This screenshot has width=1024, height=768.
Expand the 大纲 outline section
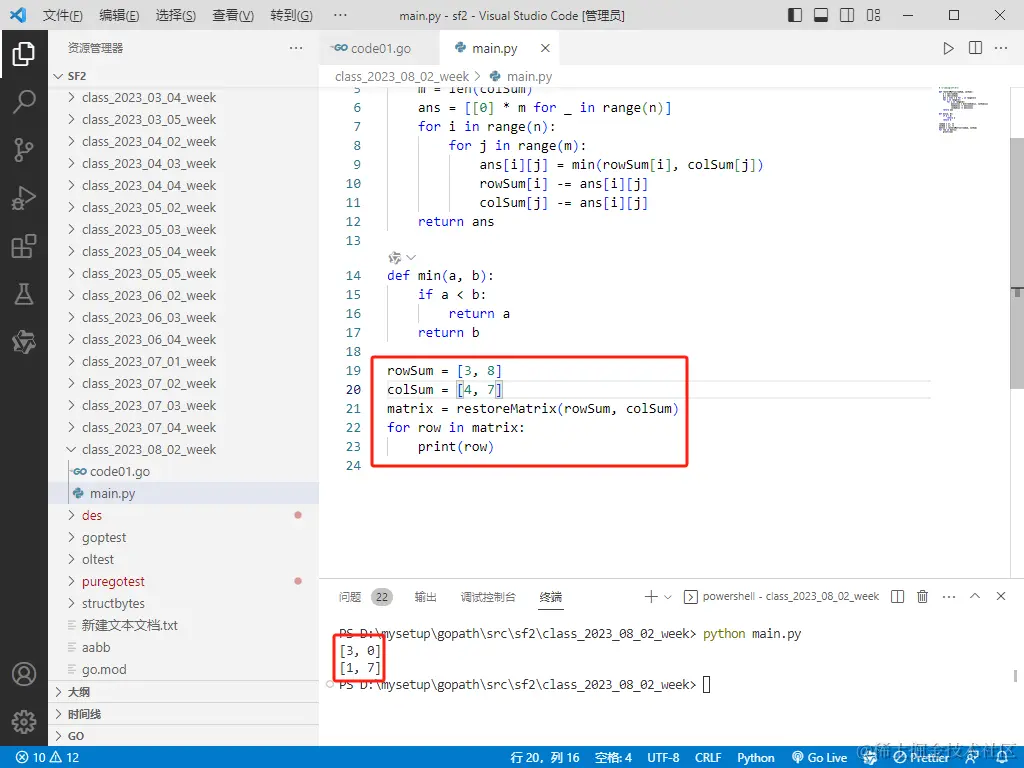[184, 692]
